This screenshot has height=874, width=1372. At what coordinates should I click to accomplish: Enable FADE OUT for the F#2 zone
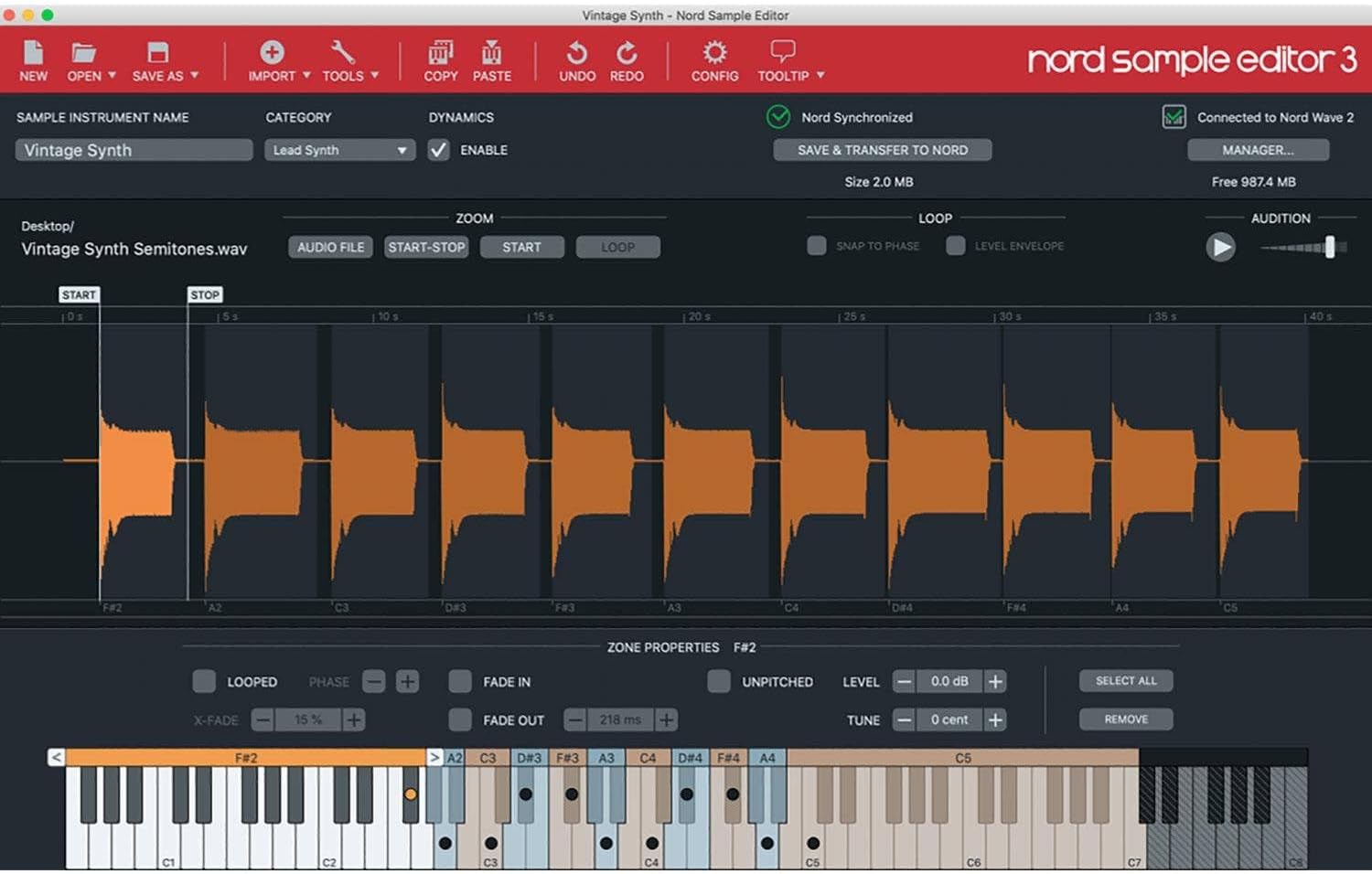pos(461,719)
